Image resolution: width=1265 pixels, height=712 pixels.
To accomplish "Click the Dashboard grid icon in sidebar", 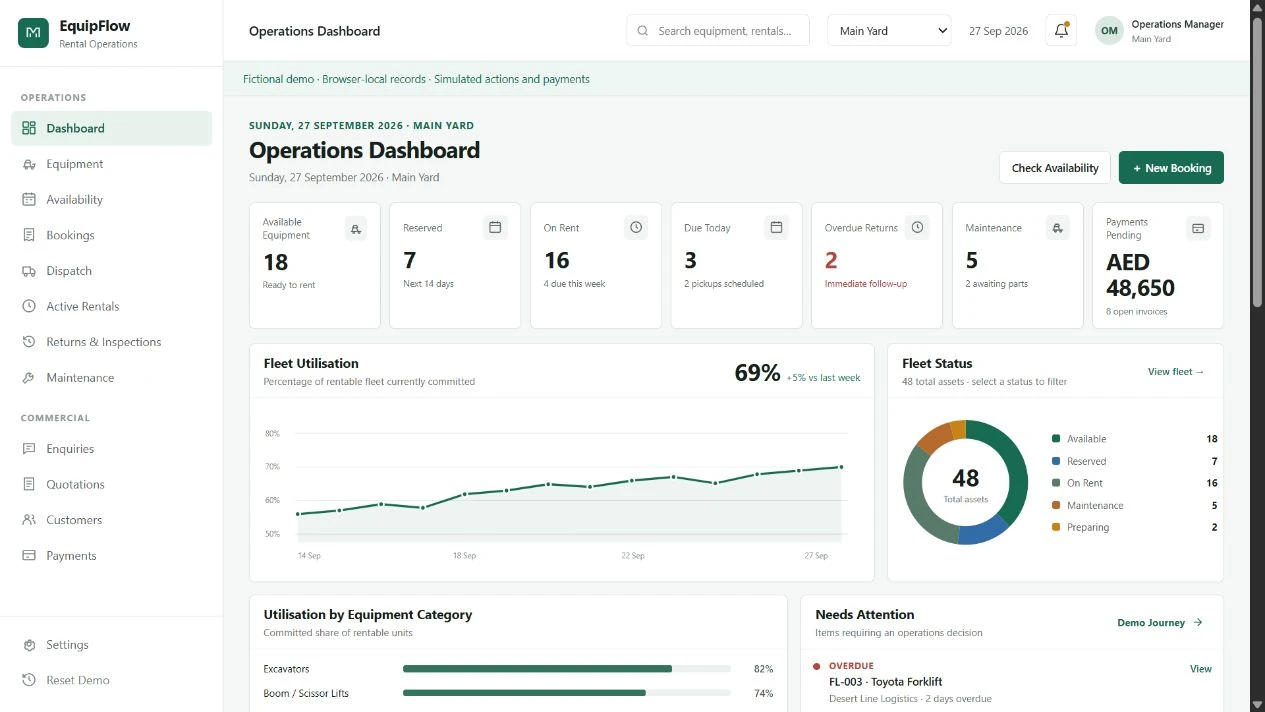I will point(29,128).
